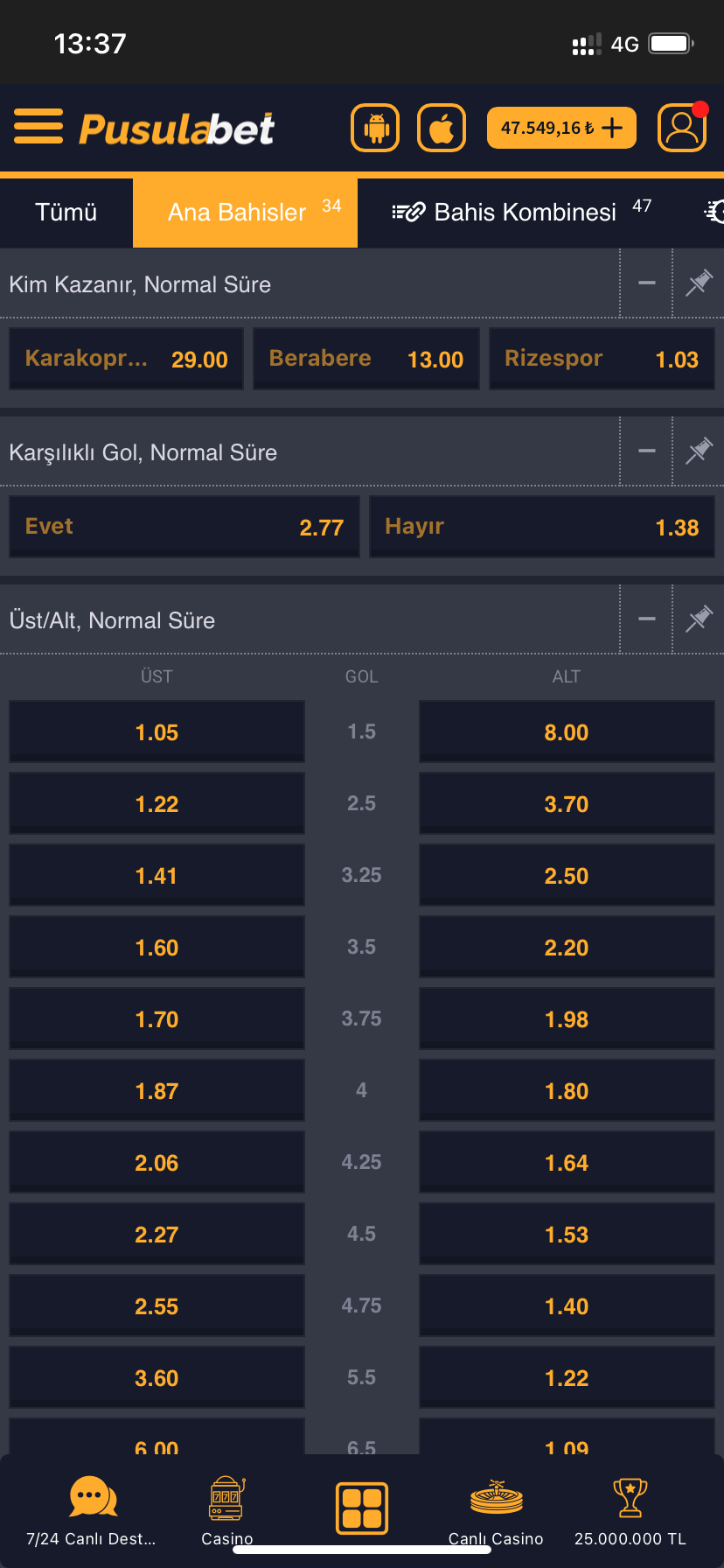Pick Evet odds 2.77 under Karşılıklı Gol

[x=184, y=526]
